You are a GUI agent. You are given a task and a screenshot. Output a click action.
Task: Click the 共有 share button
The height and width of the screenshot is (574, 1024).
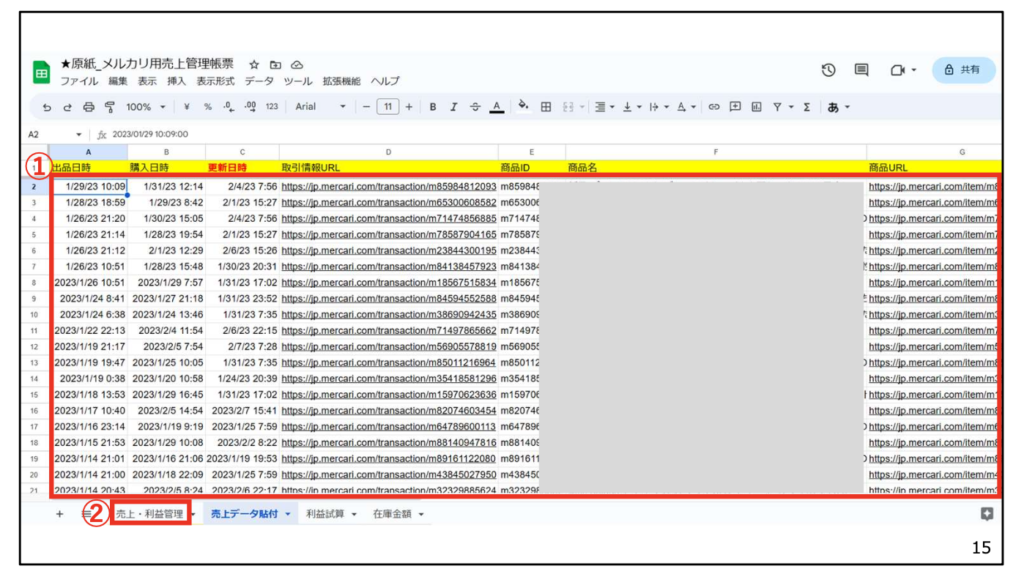point(963,70)
